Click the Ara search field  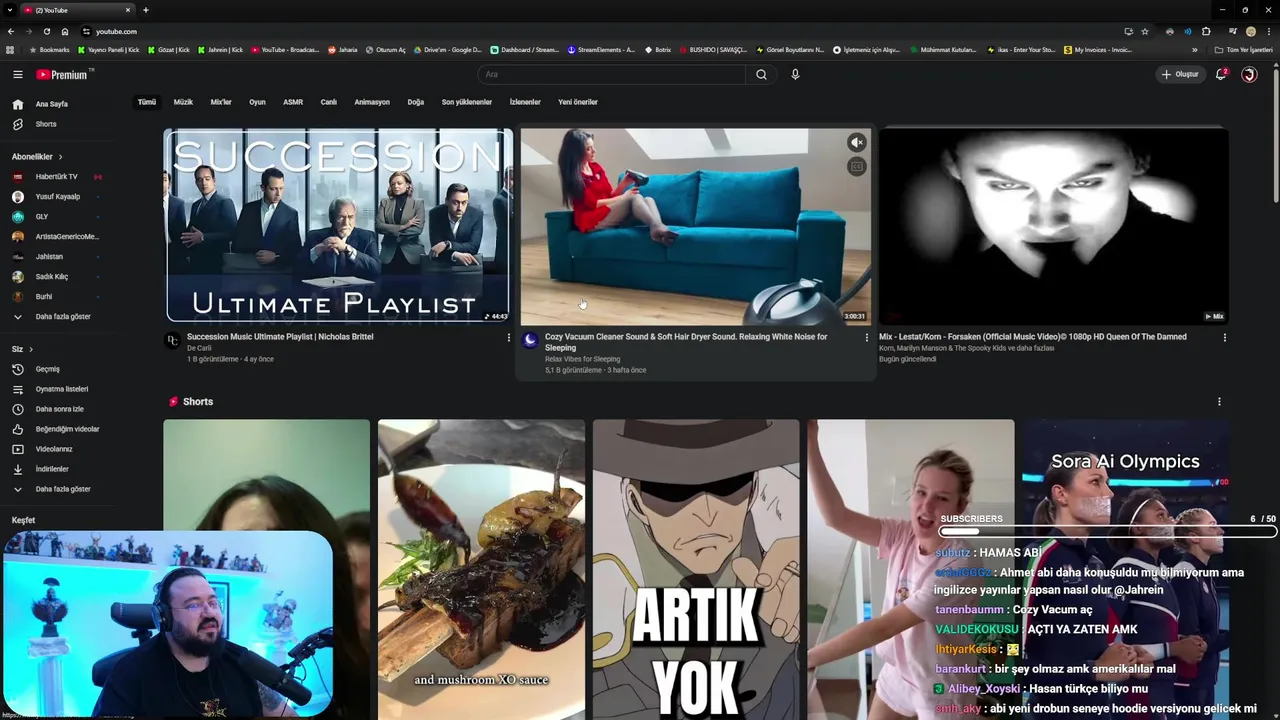pos(612,74)
